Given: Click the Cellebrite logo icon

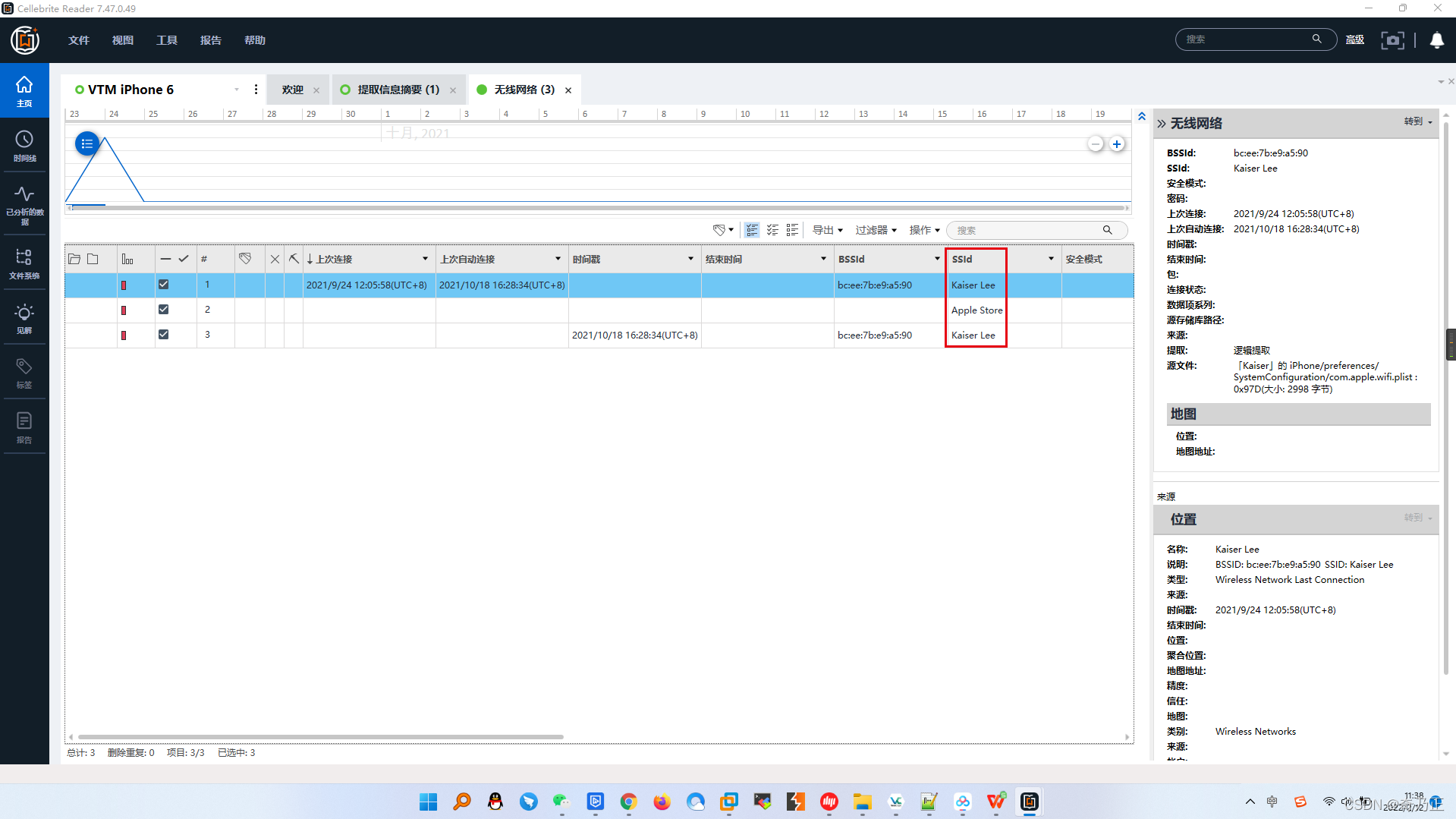Looking at the screenshot, I should (x=25, y=39).
